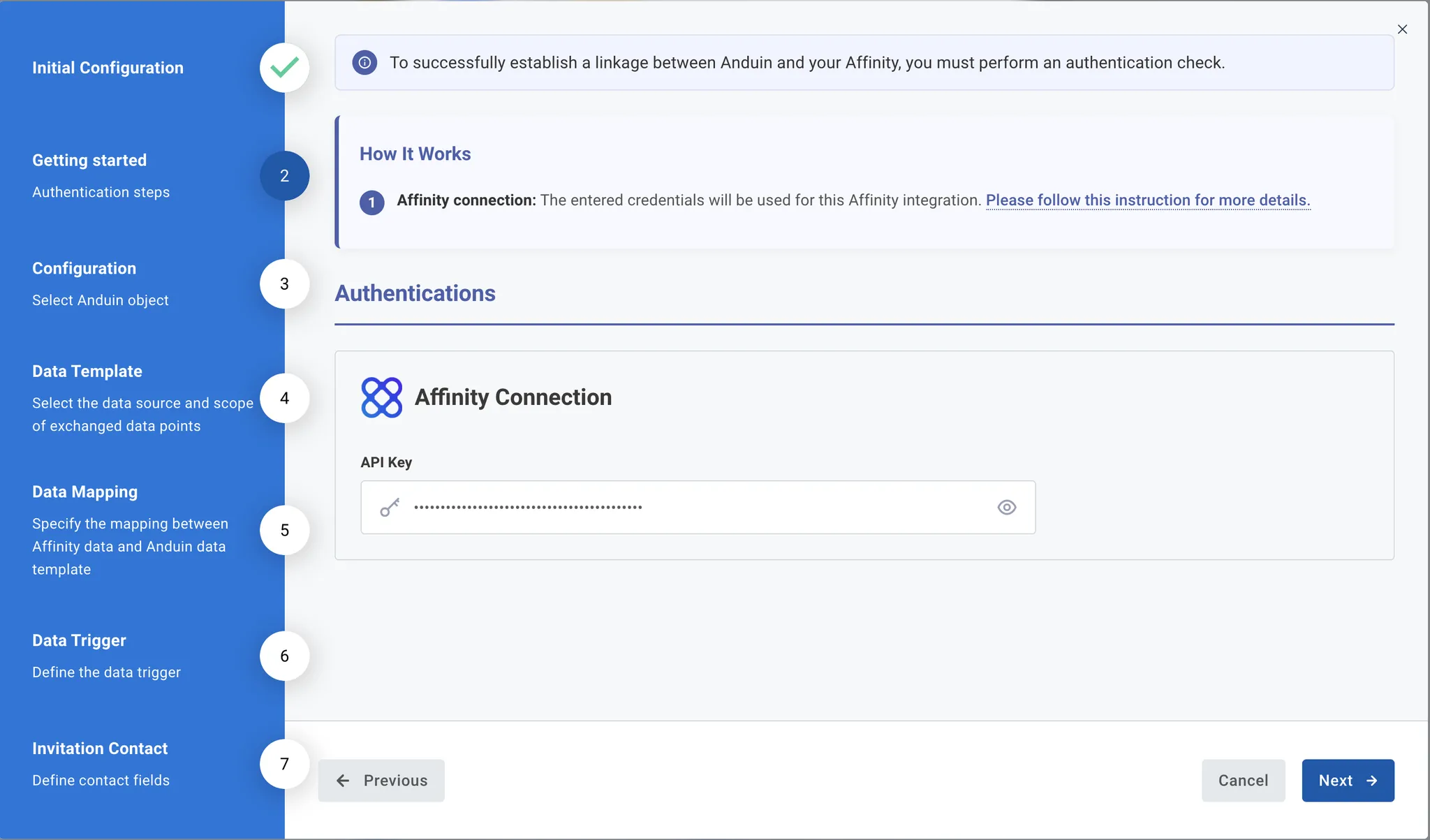Go back with the Previous button
Viewport: 1430px width, 840px height.
coord(381,781)
